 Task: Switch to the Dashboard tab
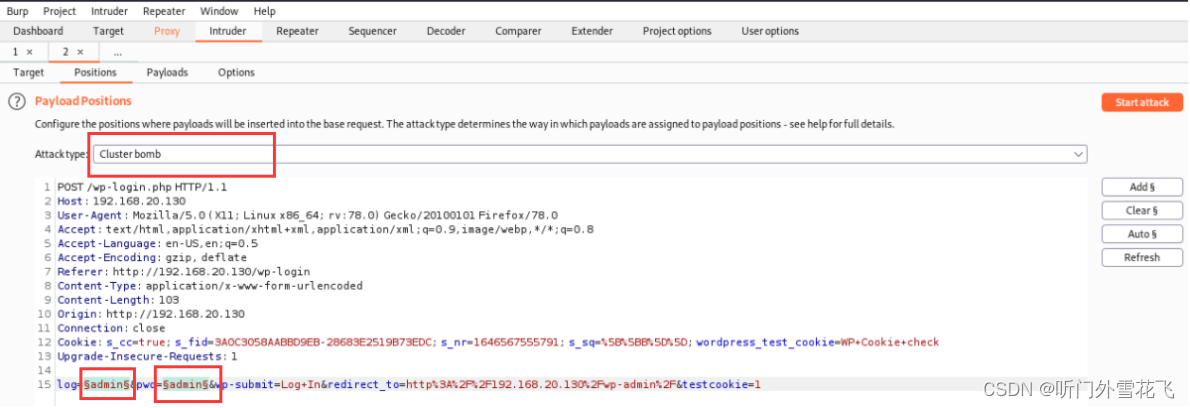click(38, 31)
